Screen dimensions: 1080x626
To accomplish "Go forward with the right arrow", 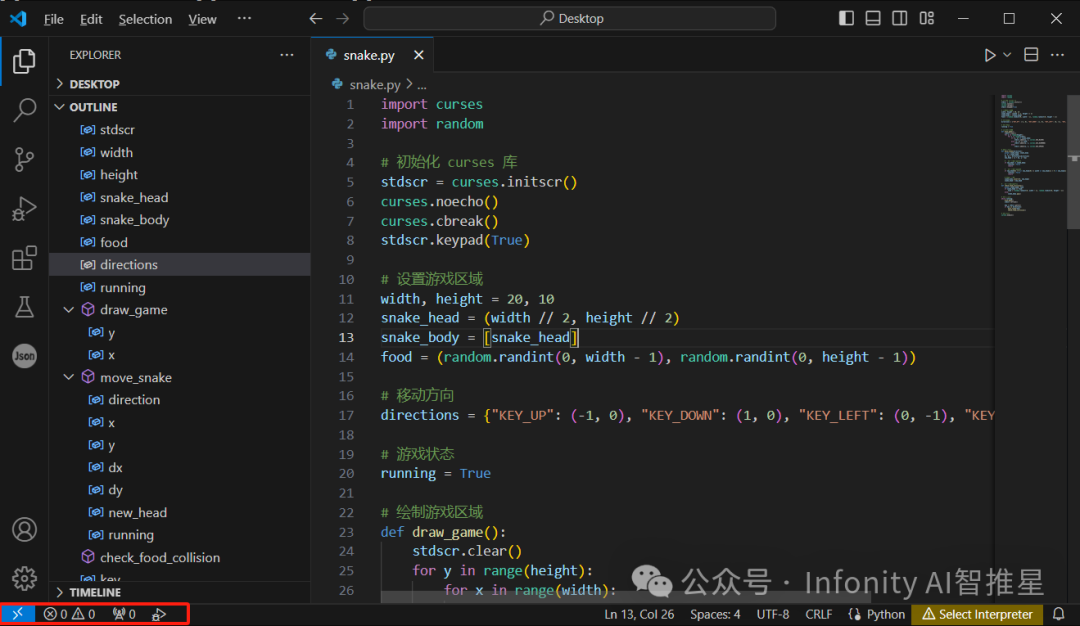I will (x=342, y=19).
